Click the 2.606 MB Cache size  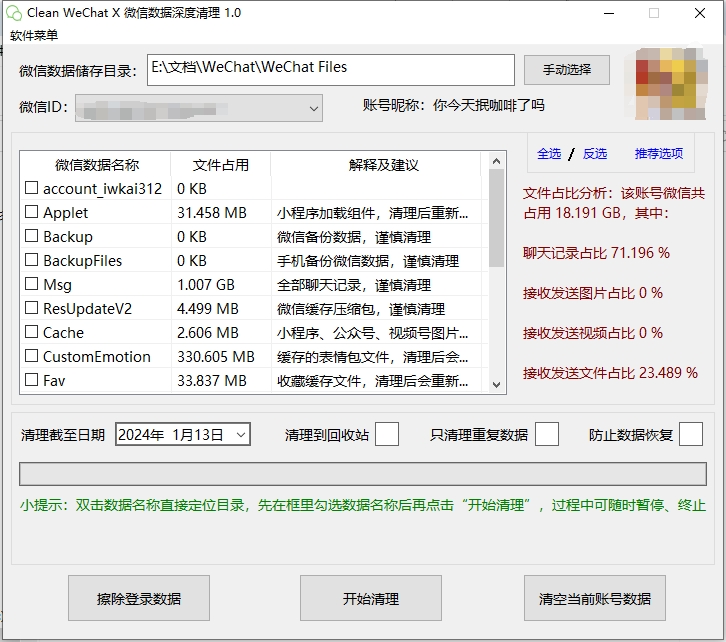coord(207,333)
